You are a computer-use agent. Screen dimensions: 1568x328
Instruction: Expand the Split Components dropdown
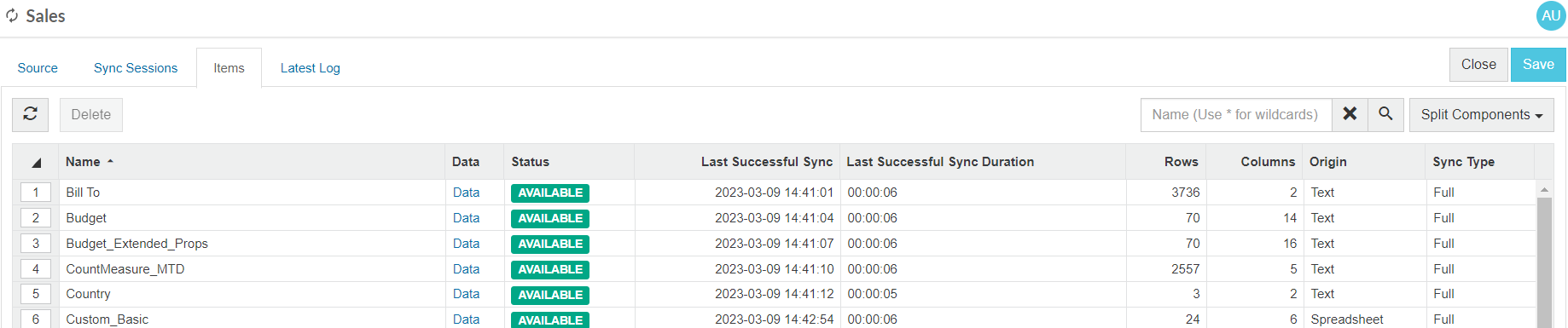tap(1481, 114)
